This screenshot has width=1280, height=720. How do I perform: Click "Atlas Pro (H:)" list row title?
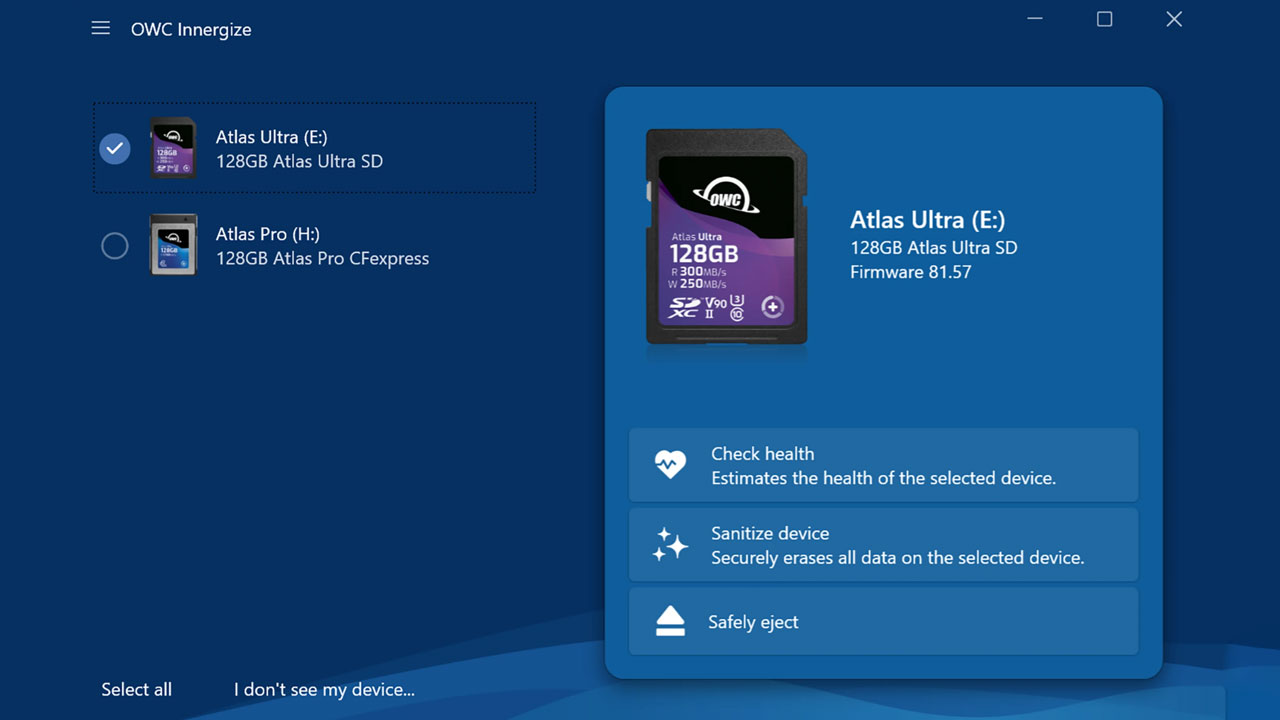point(268,234)
